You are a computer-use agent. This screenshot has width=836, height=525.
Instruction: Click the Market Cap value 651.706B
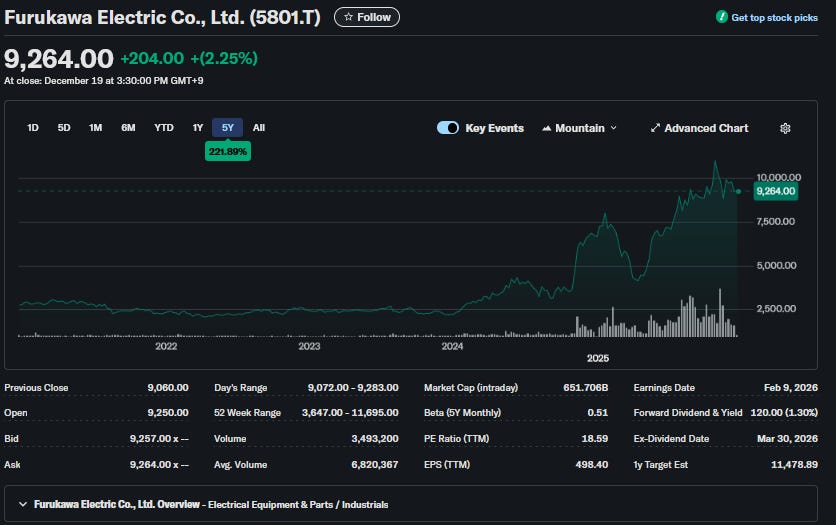click(585, 387)
